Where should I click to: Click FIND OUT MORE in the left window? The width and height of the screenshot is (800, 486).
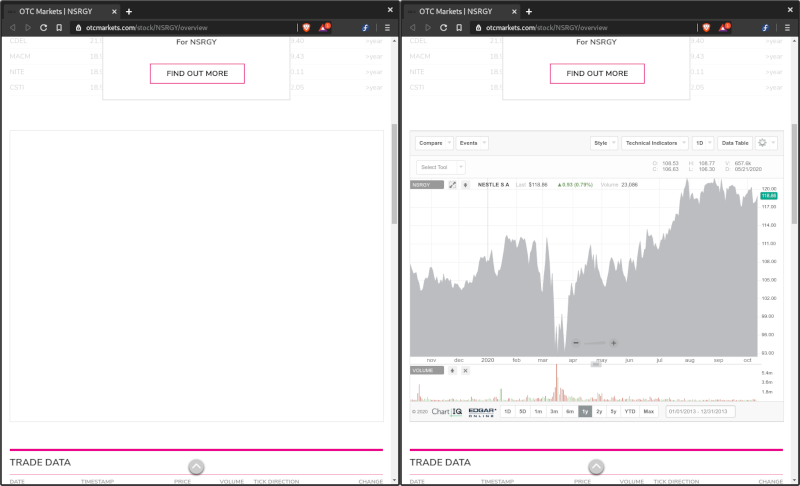pyautogui.click(x=197, y=73)
